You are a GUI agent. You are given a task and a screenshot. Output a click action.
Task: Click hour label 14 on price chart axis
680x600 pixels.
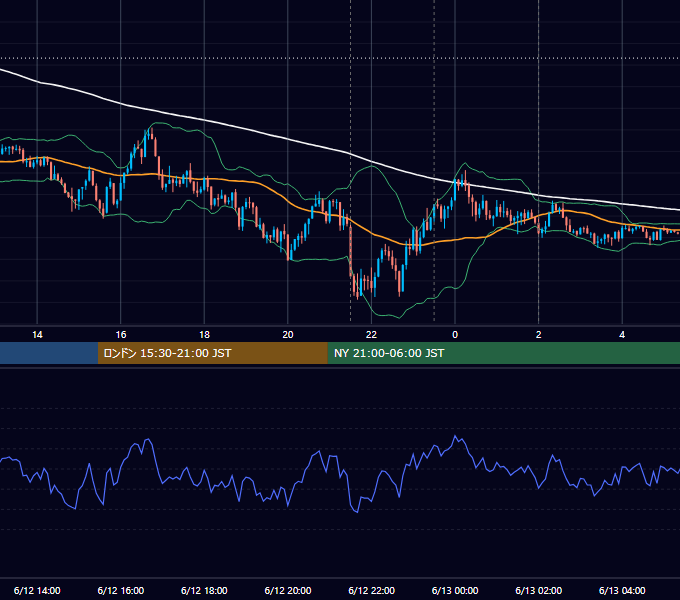pyautogui.click(x=37, y=335)
